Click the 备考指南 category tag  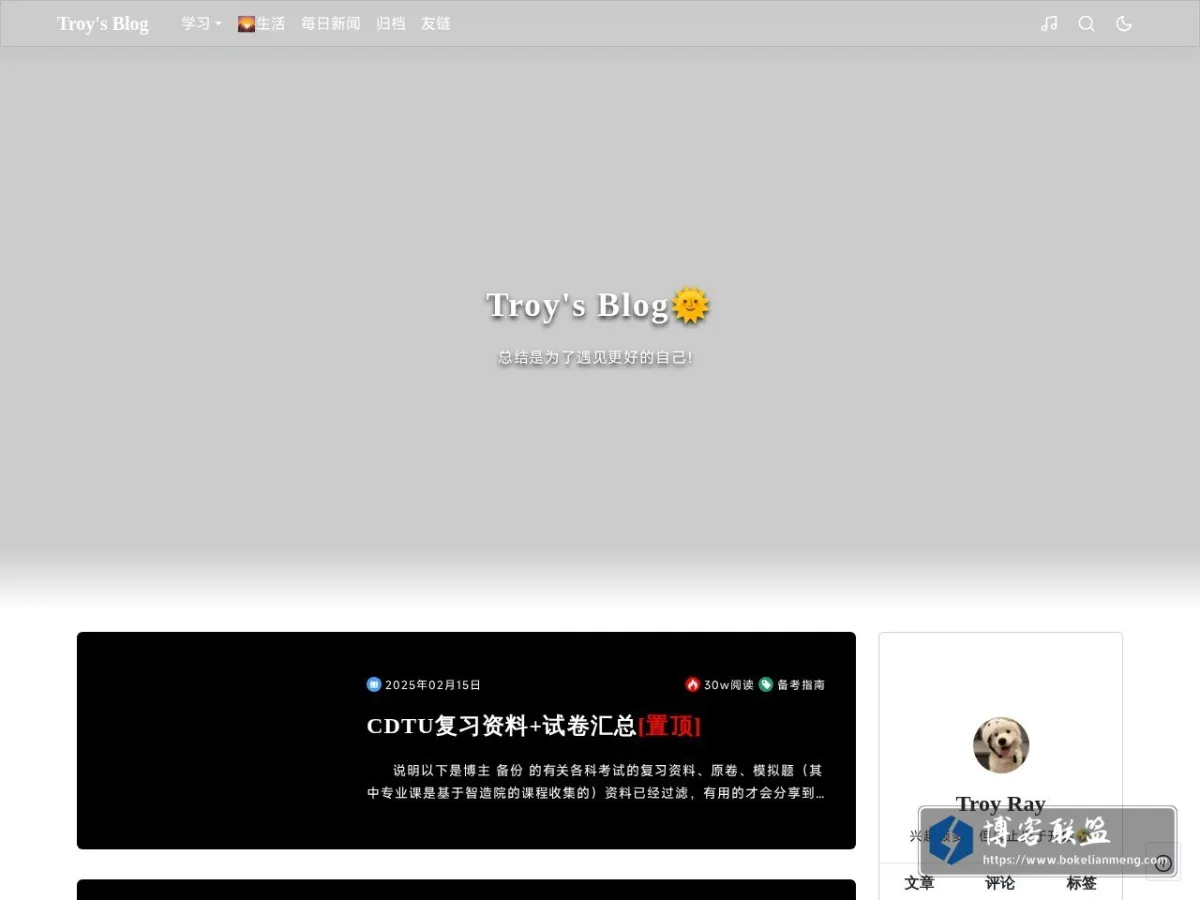[x=801, y=685]
